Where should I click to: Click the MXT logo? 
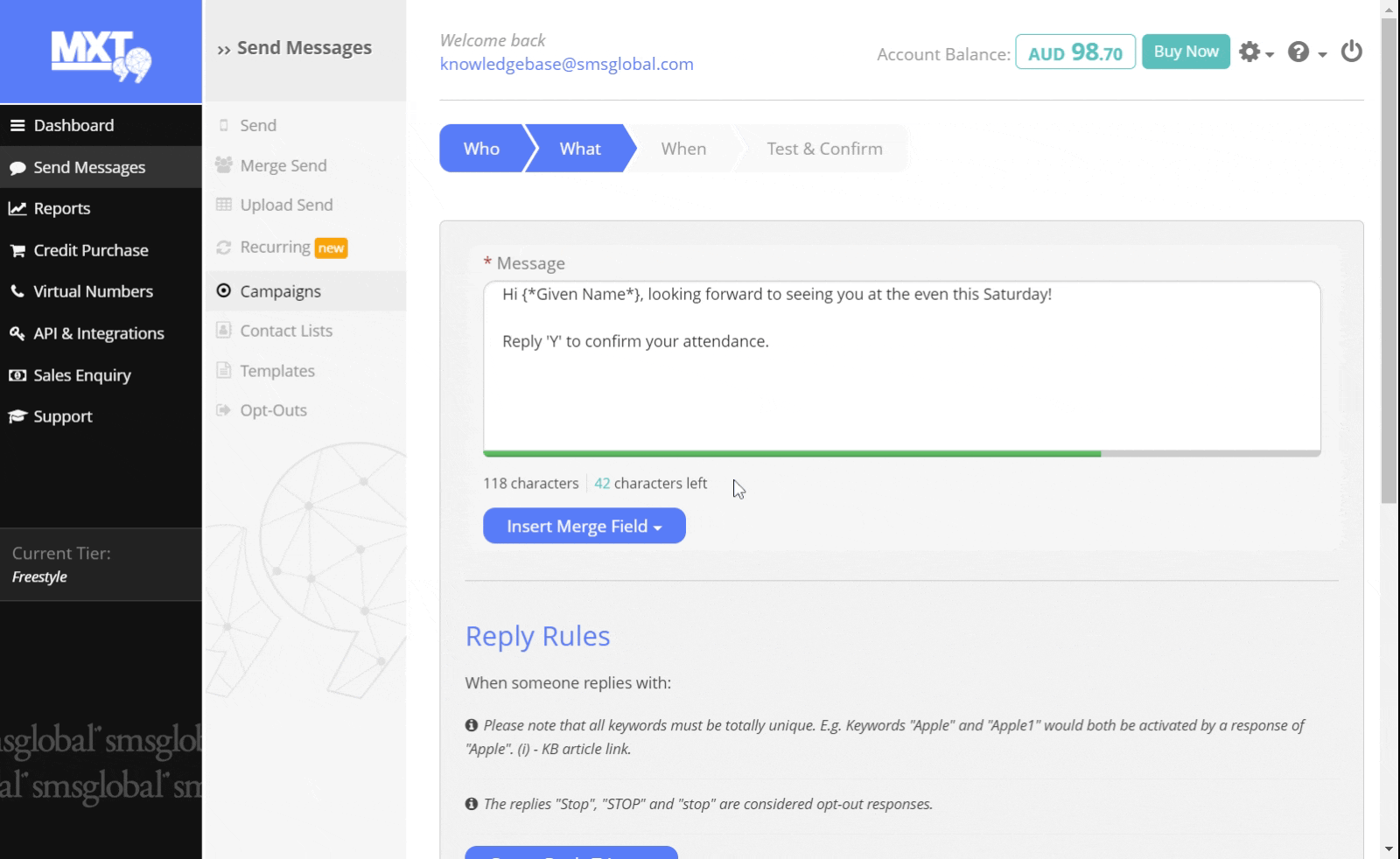(101, 54)
